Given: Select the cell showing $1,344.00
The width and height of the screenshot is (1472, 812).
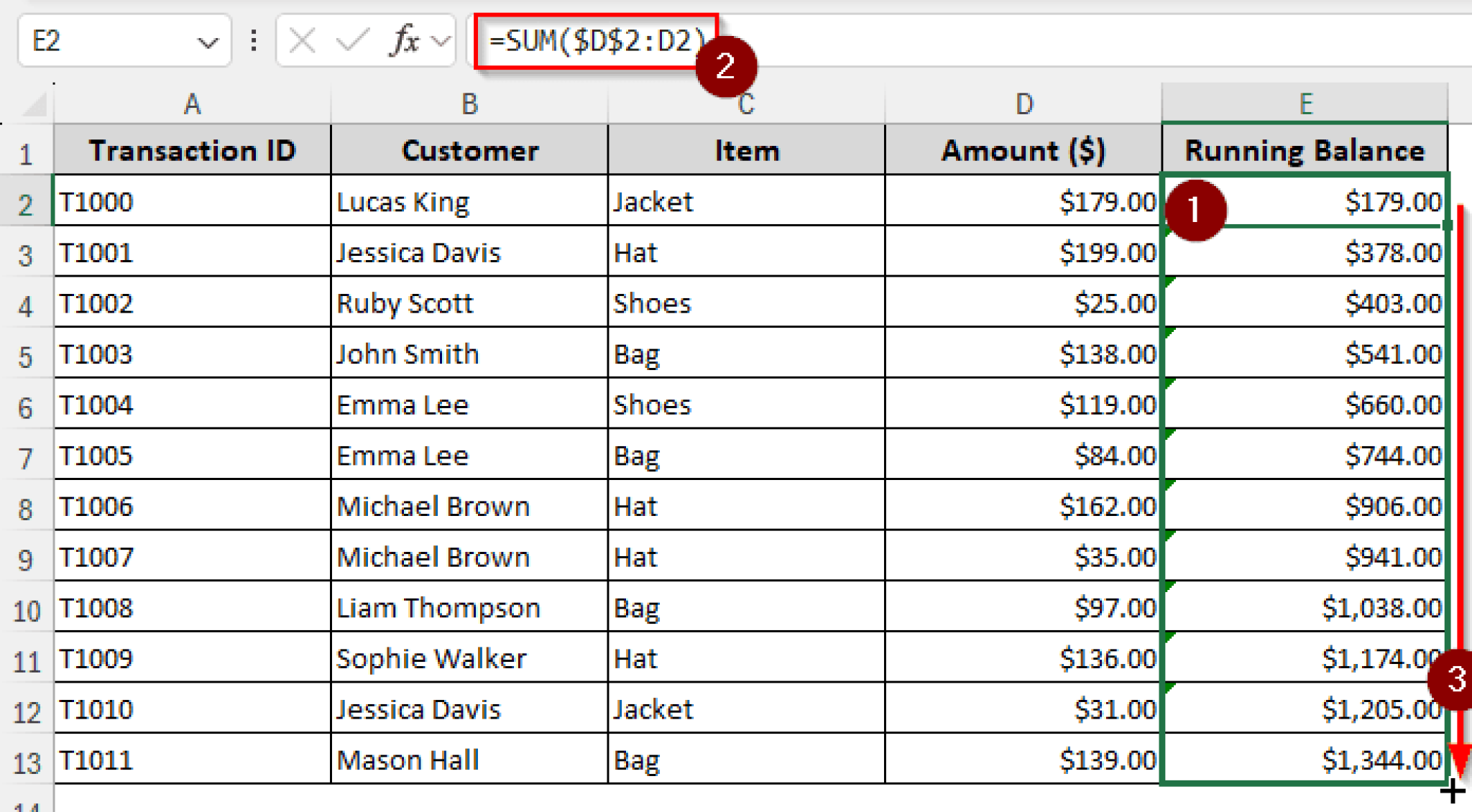Looking at the screenshot, I should (1305, 760).
